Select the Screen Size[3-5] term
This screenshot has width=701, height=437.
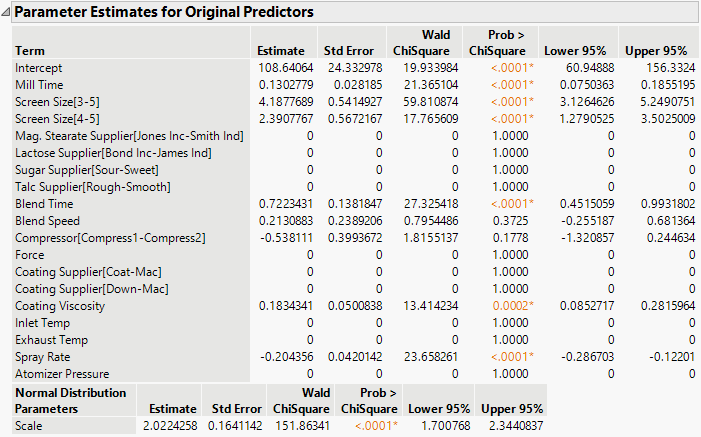[x=57, y=101]
